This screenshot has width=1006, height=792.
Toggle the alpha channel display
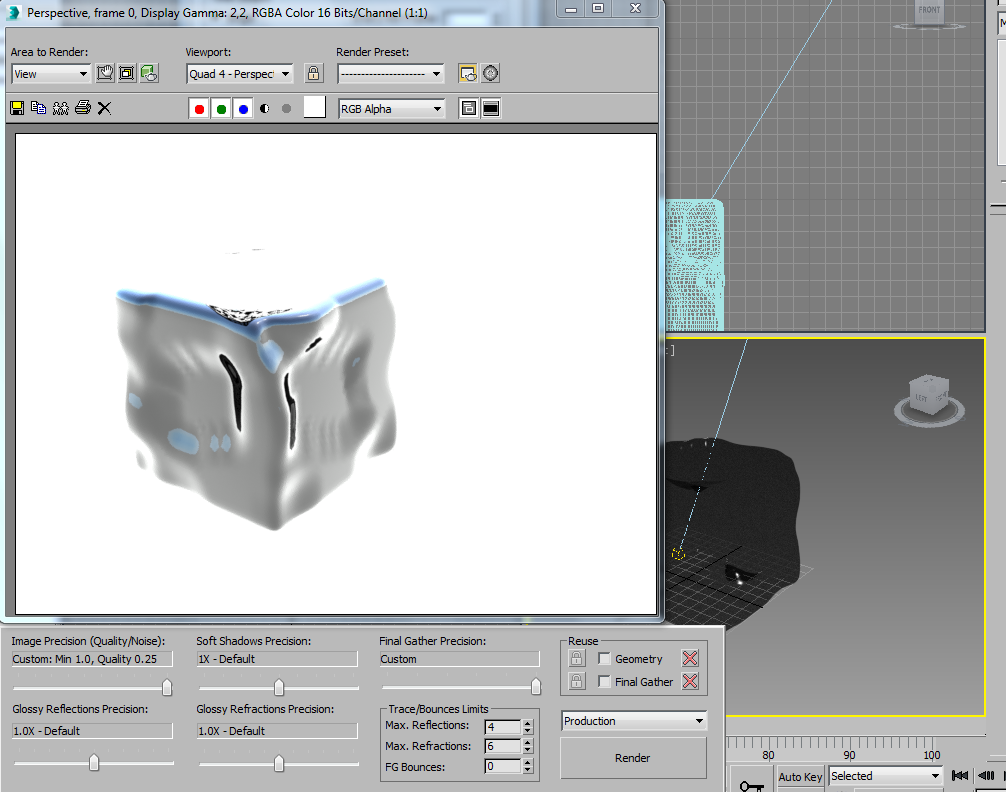[x=265, y=109]
